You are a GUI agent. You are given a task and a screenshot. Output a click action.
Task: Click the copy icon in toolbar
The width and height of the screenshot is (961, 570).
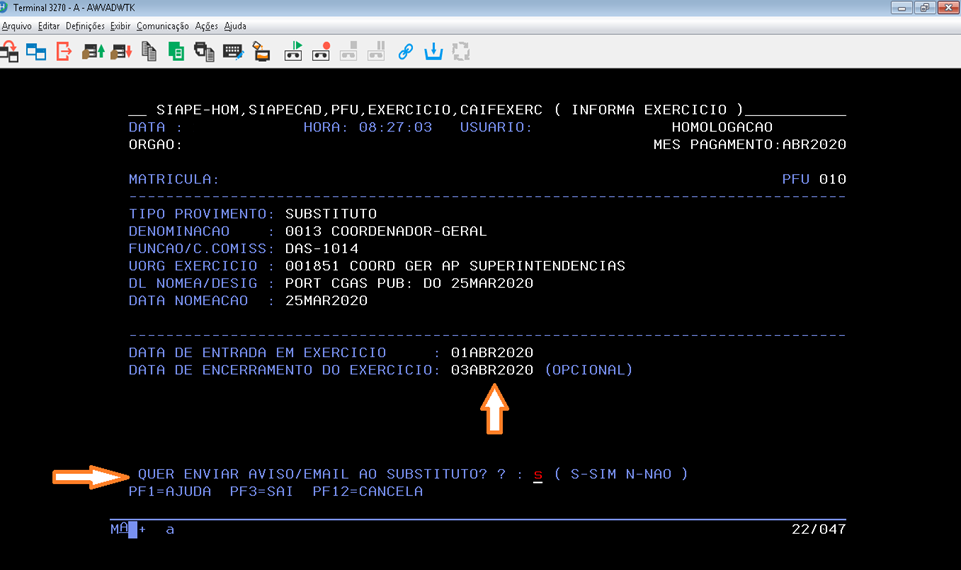click(x=149, y=51)
